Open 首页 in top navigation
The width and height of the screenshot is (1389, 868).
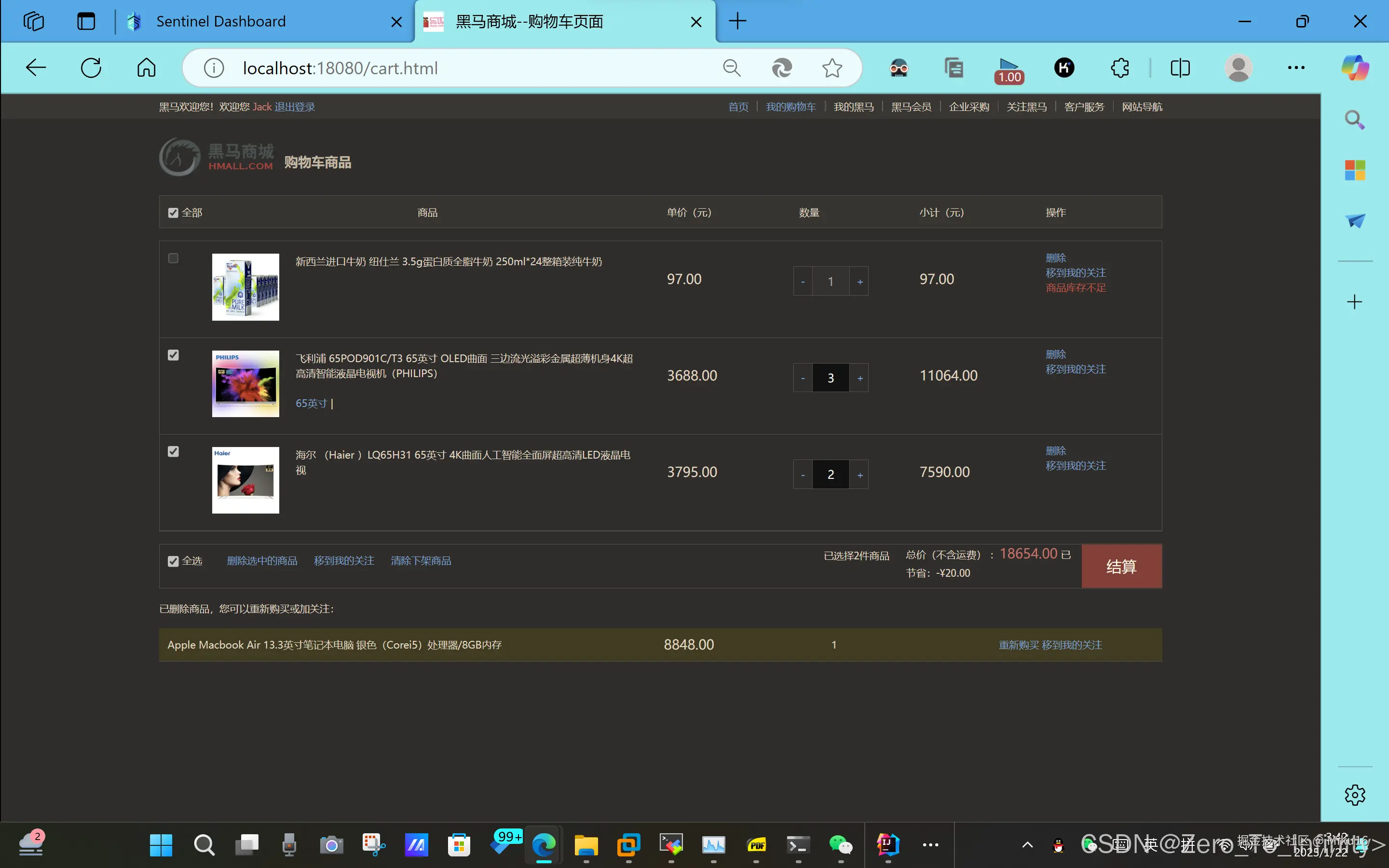738,107
